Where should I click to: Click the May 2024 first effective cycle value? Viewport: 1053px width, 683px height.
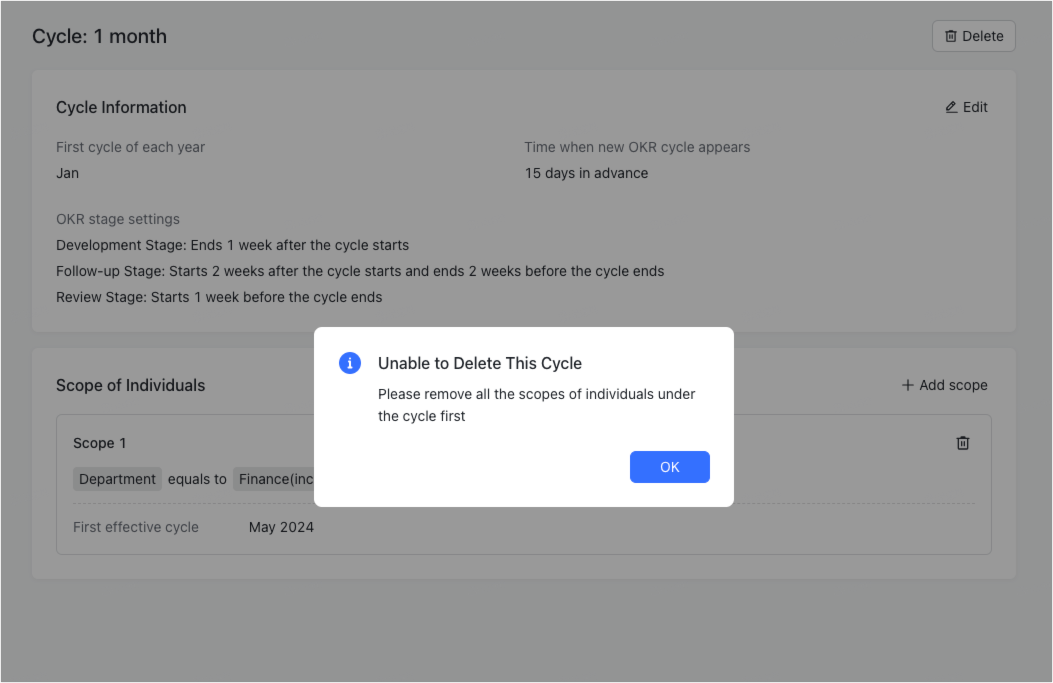[x=281, y=526]
